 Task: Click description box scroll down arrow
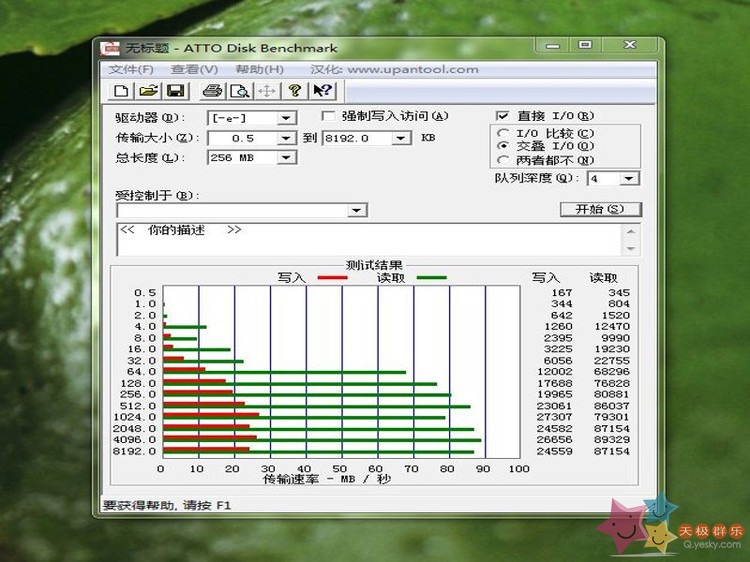(631, 249)
